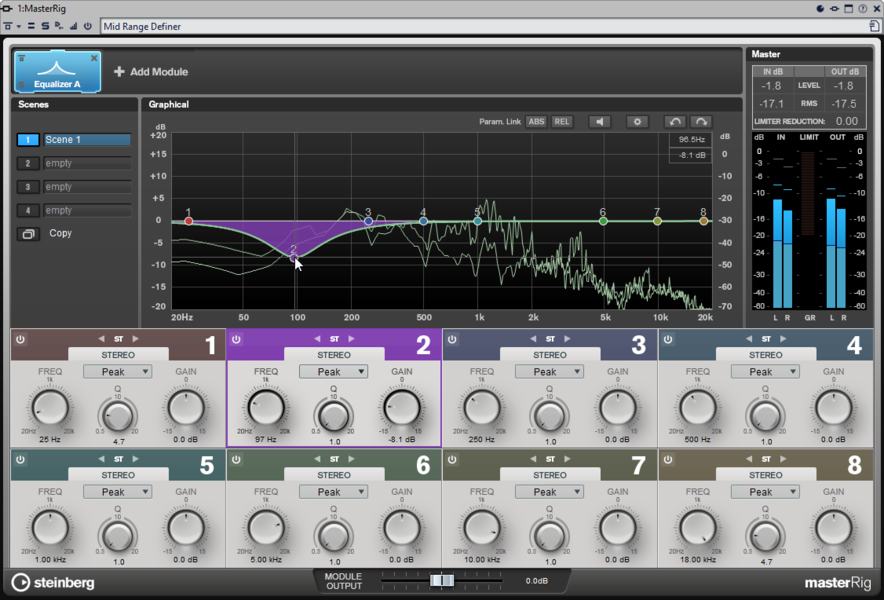Click the plus icon to add a module
The height and width of the screenshot is (600, 884).
[x=119, y=72]
